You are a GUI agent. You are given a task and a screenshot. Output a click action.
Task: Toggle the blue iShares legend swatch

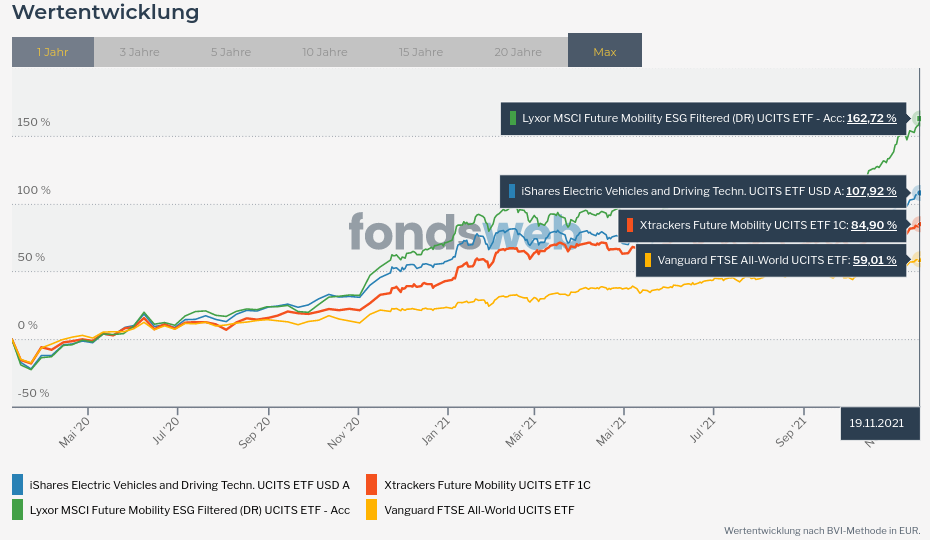coord(18,485)
